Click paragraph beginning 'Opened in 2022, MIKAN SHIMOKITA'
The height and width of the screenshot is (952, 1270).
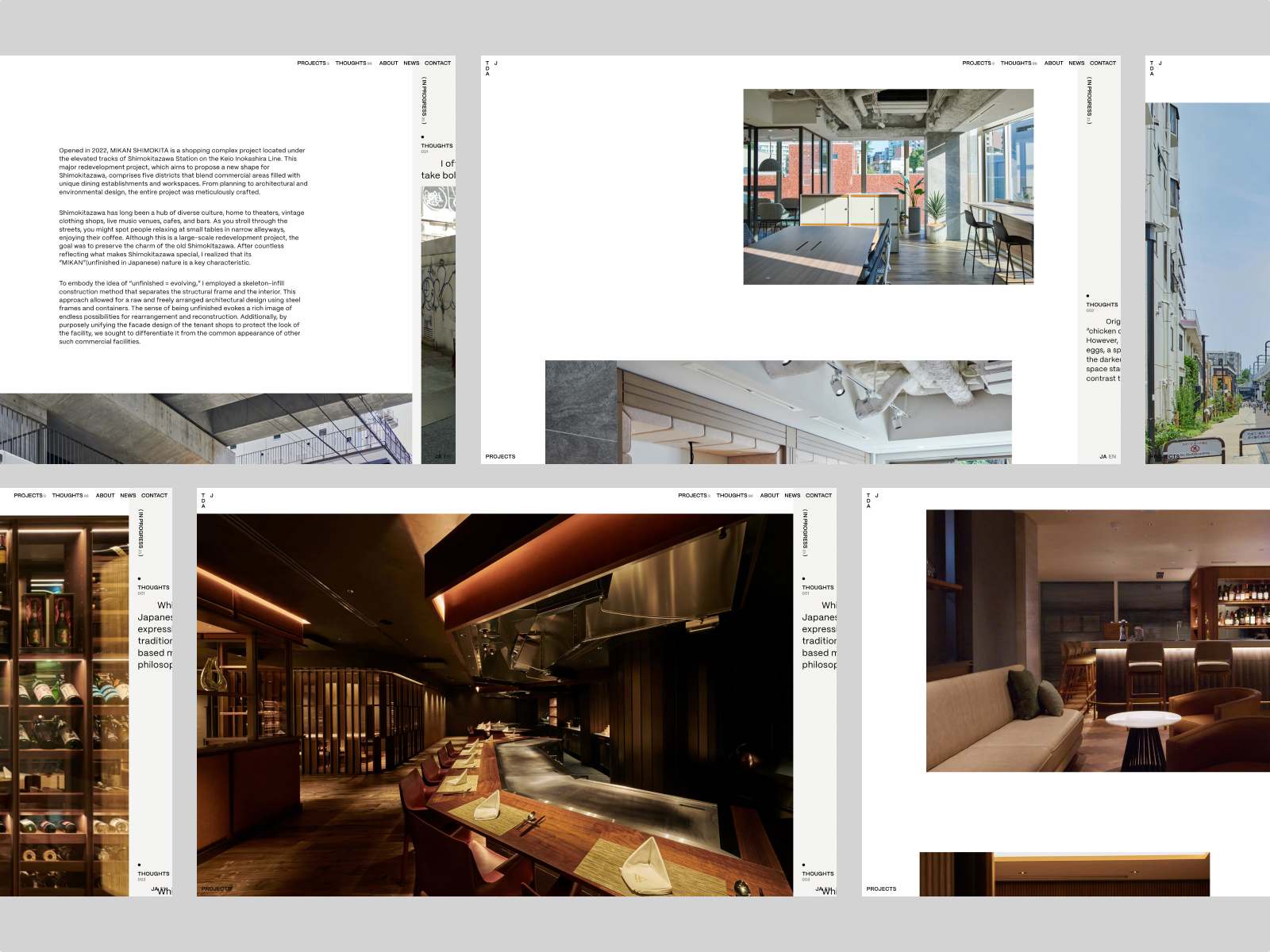pyautogui.click(x=183, y=171)
